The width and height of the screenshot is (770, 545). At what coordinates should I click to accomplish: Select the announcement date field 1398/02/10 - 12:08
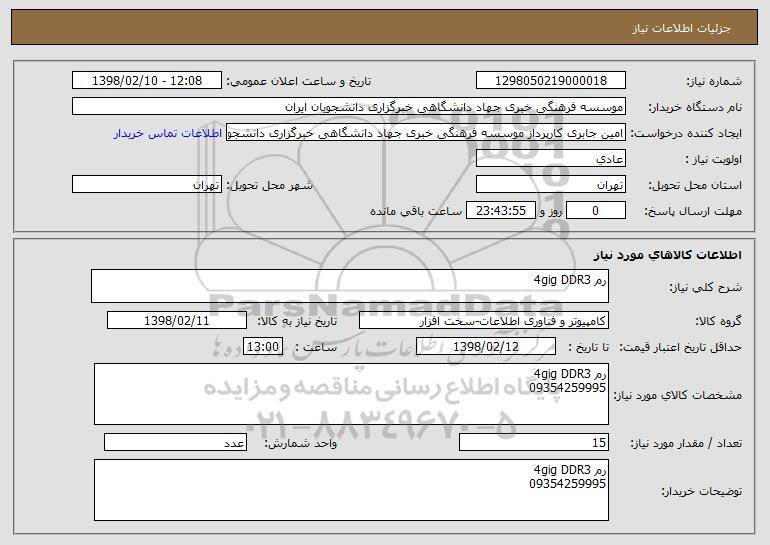(x=147, y=81)
